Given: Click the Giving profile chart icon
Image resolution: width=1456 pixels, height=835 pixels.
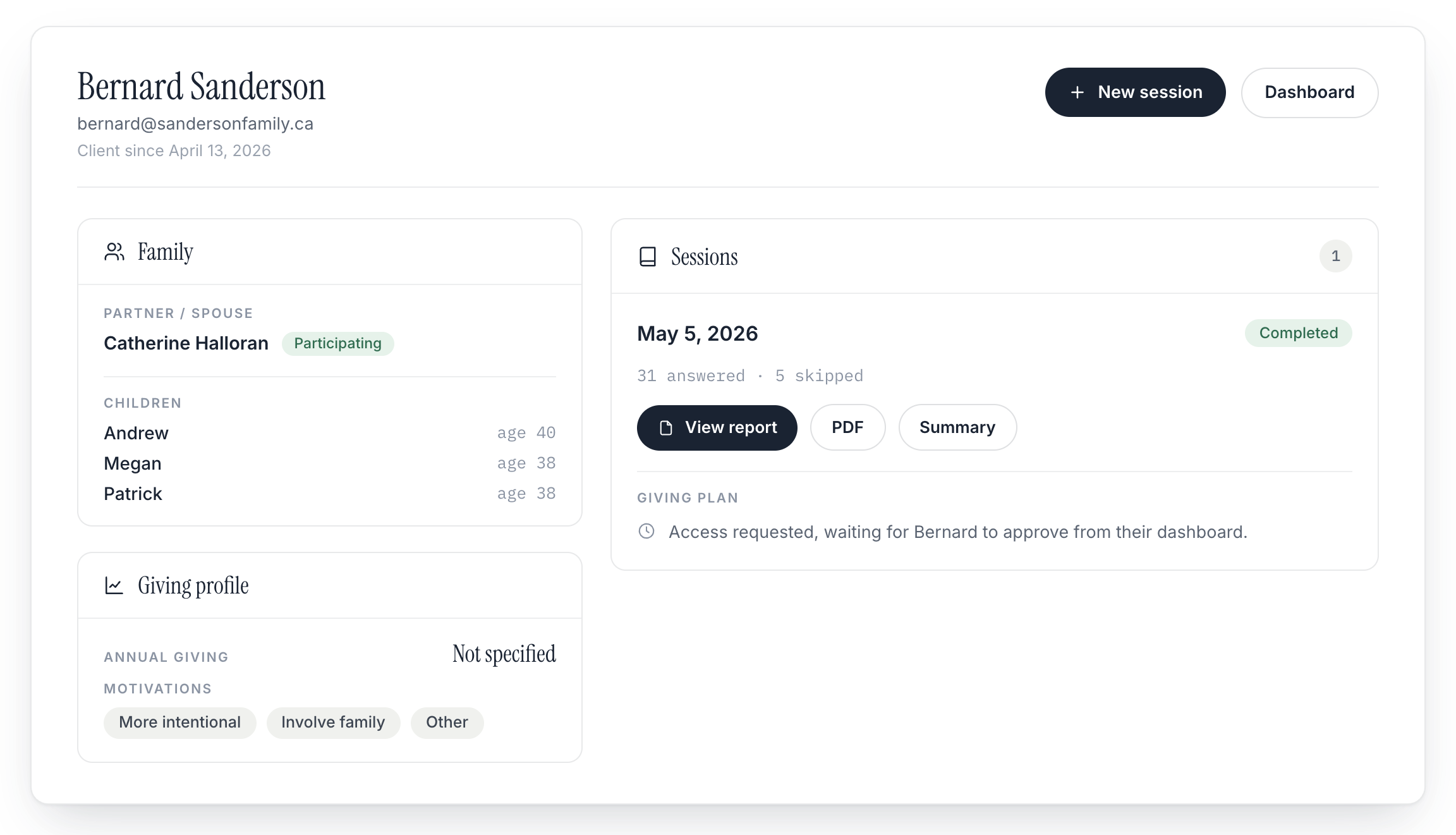Looking at the screenshot, I should [114, 585].
